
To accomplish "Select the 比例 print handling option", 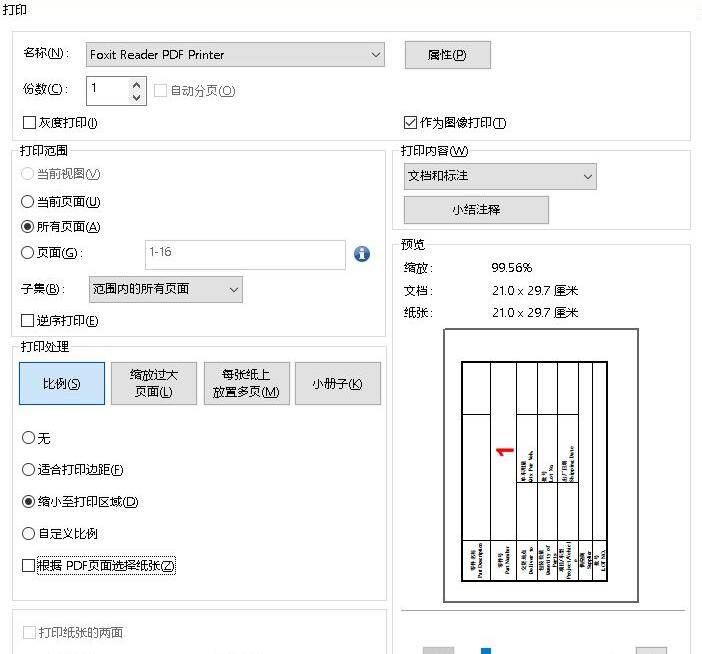I will [61, 384].
